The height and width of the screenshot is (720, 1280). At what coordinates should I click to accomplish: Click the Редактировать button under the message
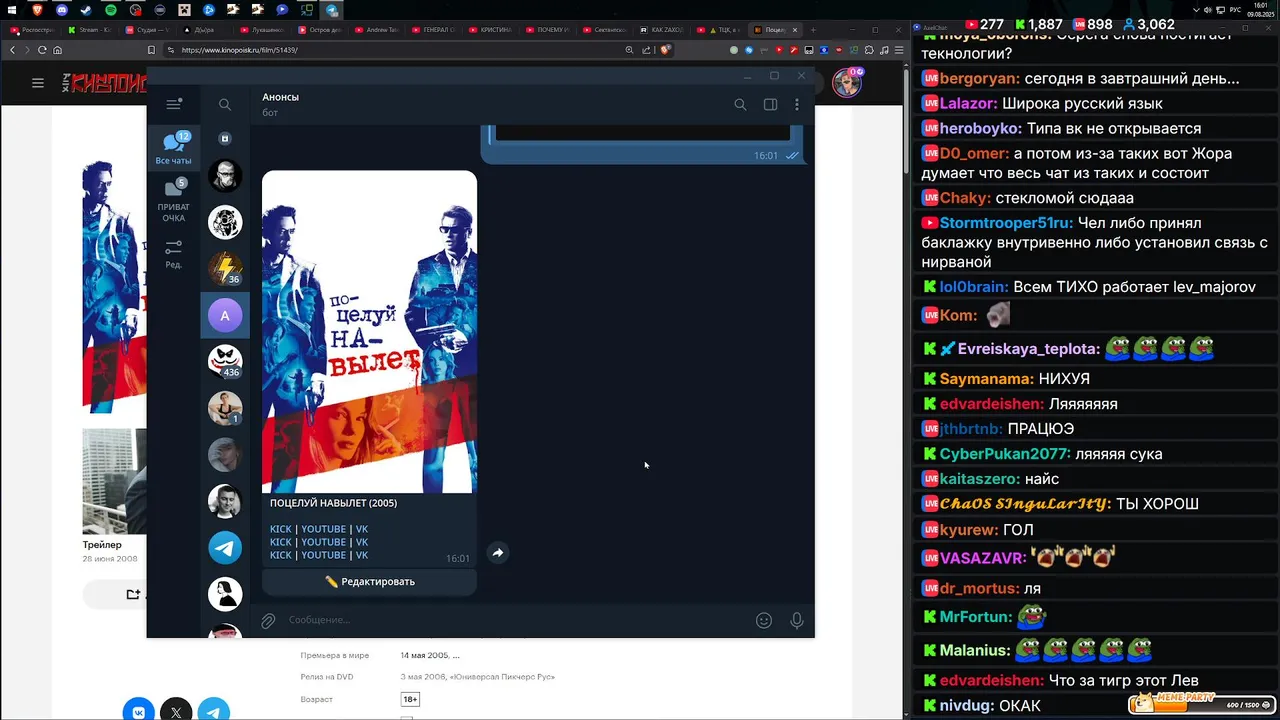[x=369, y=581]
